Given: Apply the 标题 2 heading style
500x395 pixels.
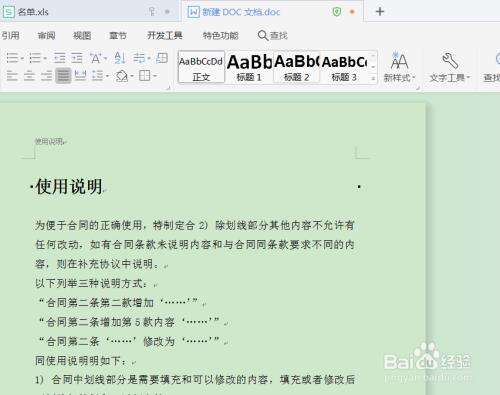Looking at the screenshot, I should point(296,67).
